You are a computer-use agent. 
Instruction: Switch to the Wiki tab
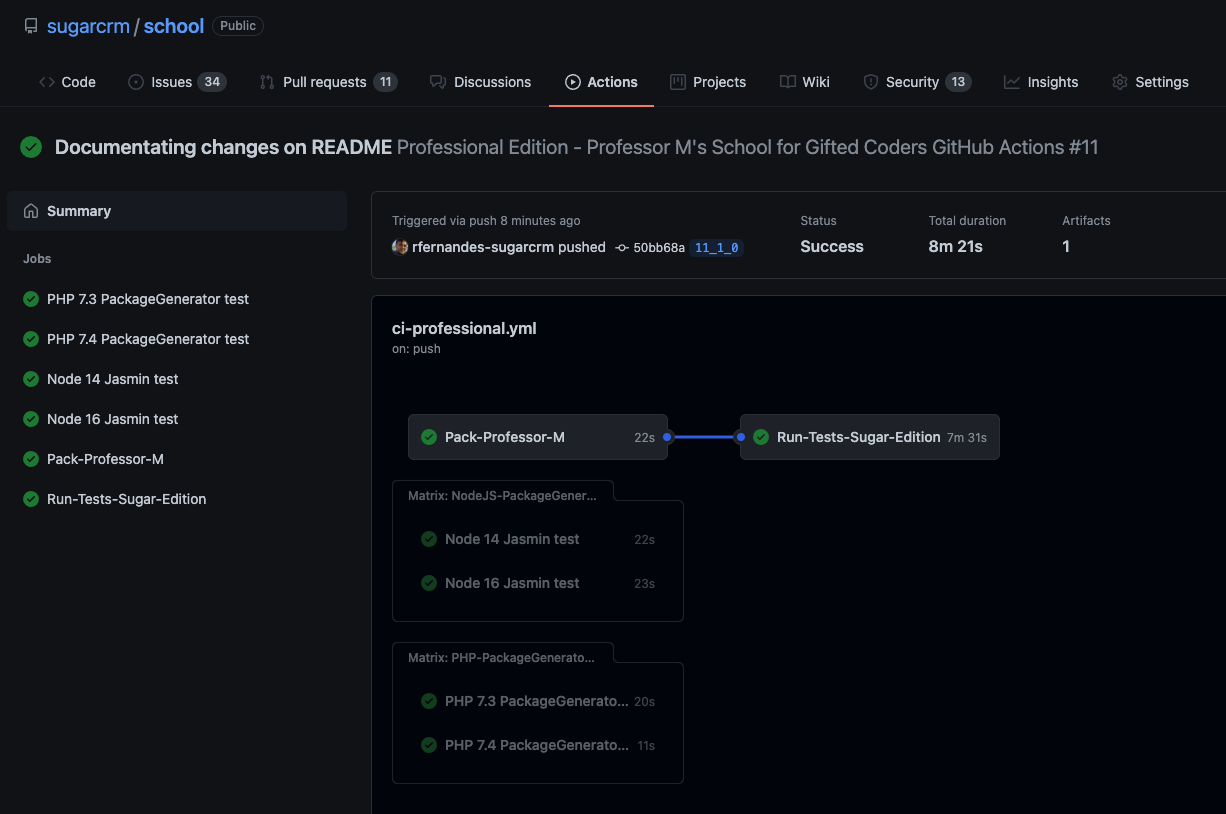[805, 82]
